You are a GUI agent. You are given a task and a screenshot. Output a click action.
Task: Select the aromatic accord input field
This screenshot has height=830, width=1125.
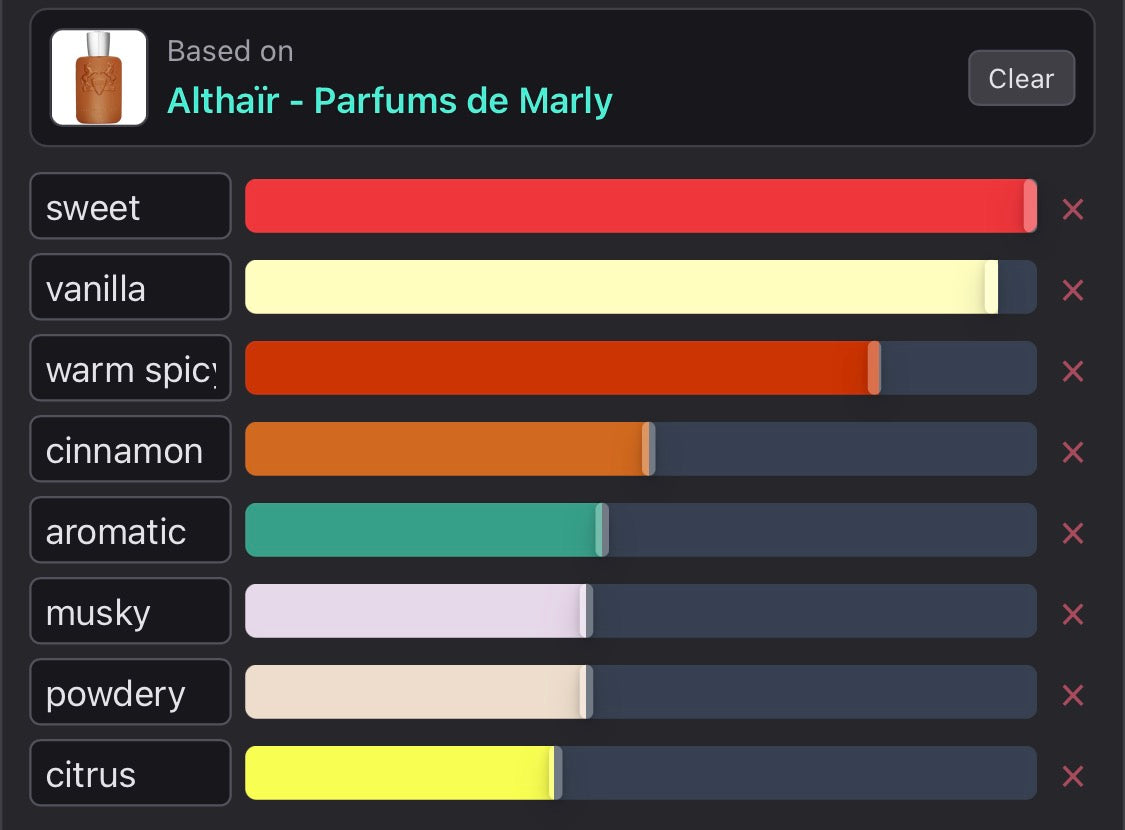[130, 530]
